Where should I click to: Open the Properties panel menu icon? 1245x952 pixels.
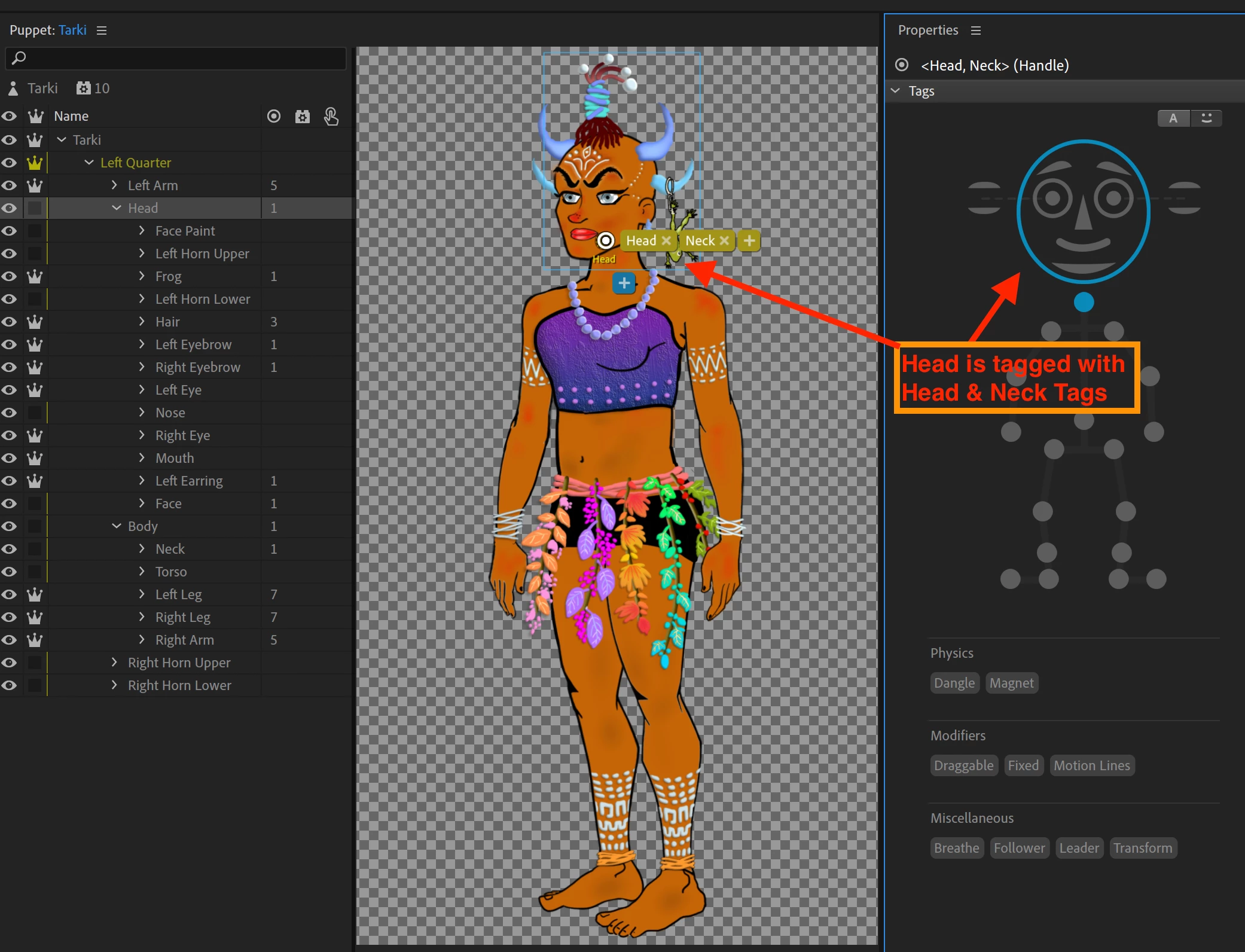point(976,30)
